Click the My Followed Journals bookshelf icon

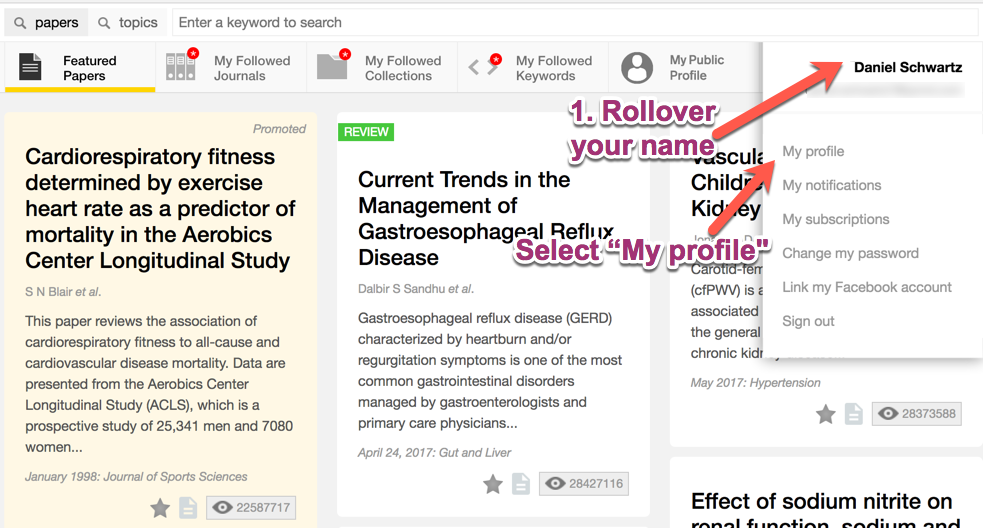[x=181, y=67]
